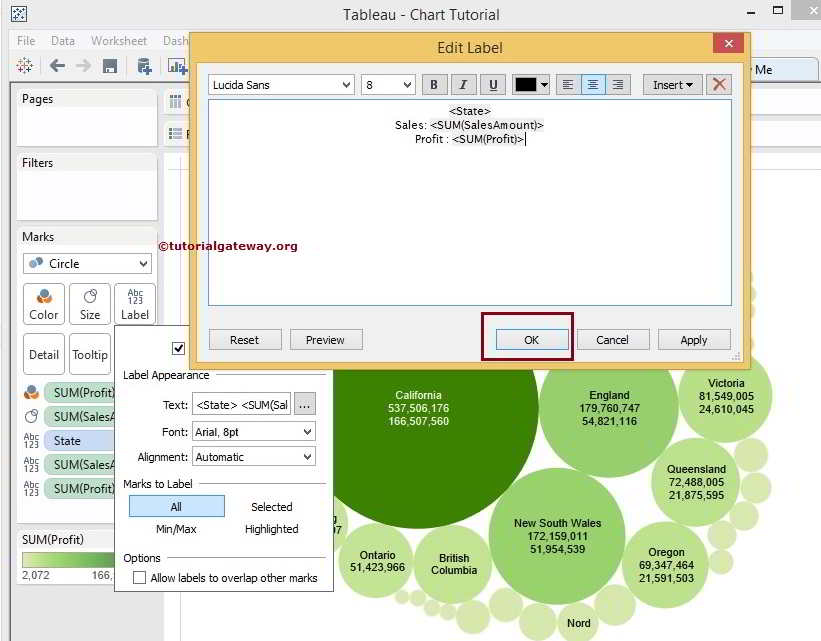This screenshot has width=821, height=641.
Task: Click the new worksheet chart icon
Action: [176, 67]
